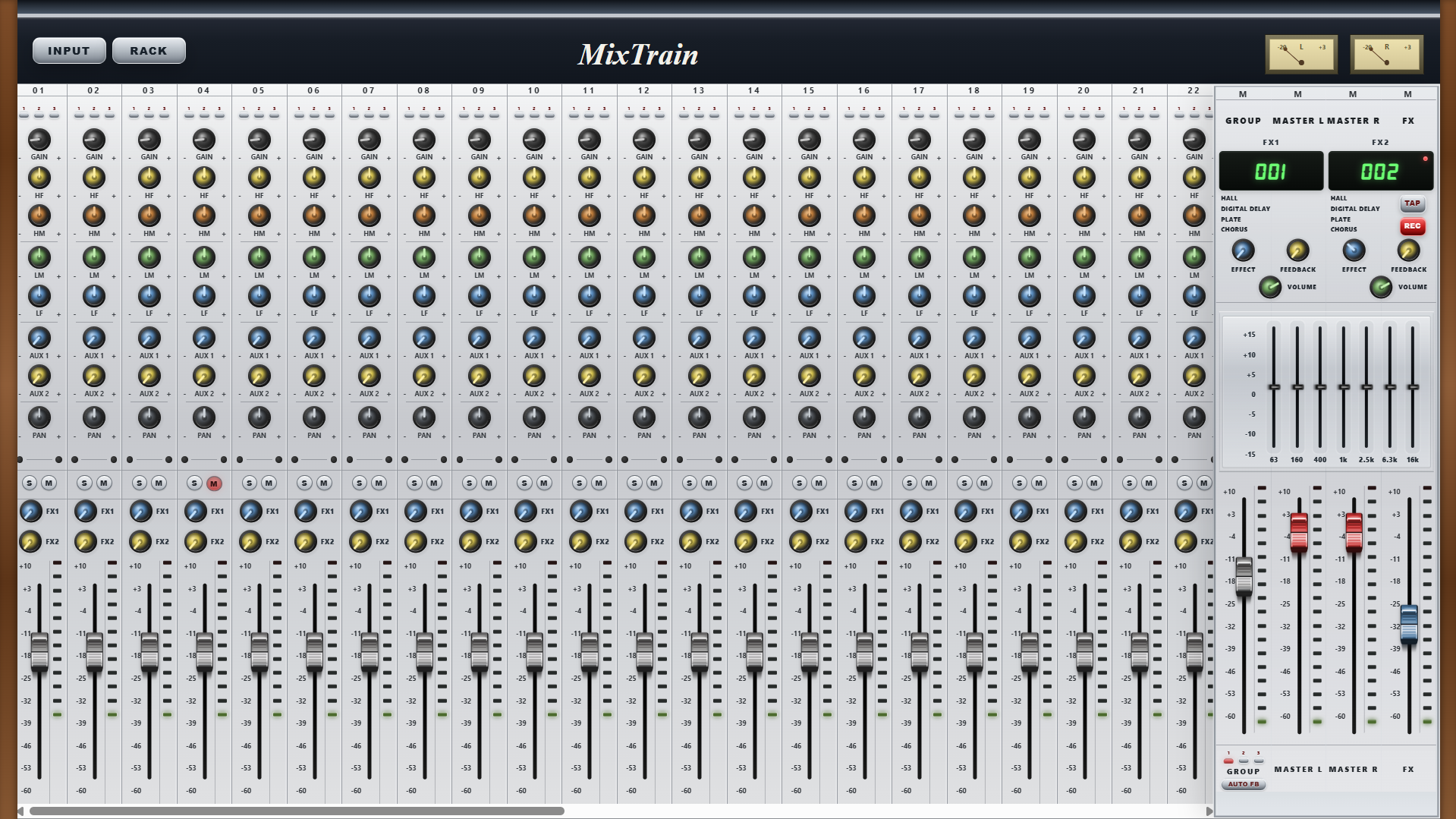Turn the FX1 send knob on channel 05
The height and width of the screenshot is (819, 1456).
click(x=251, y=511)
